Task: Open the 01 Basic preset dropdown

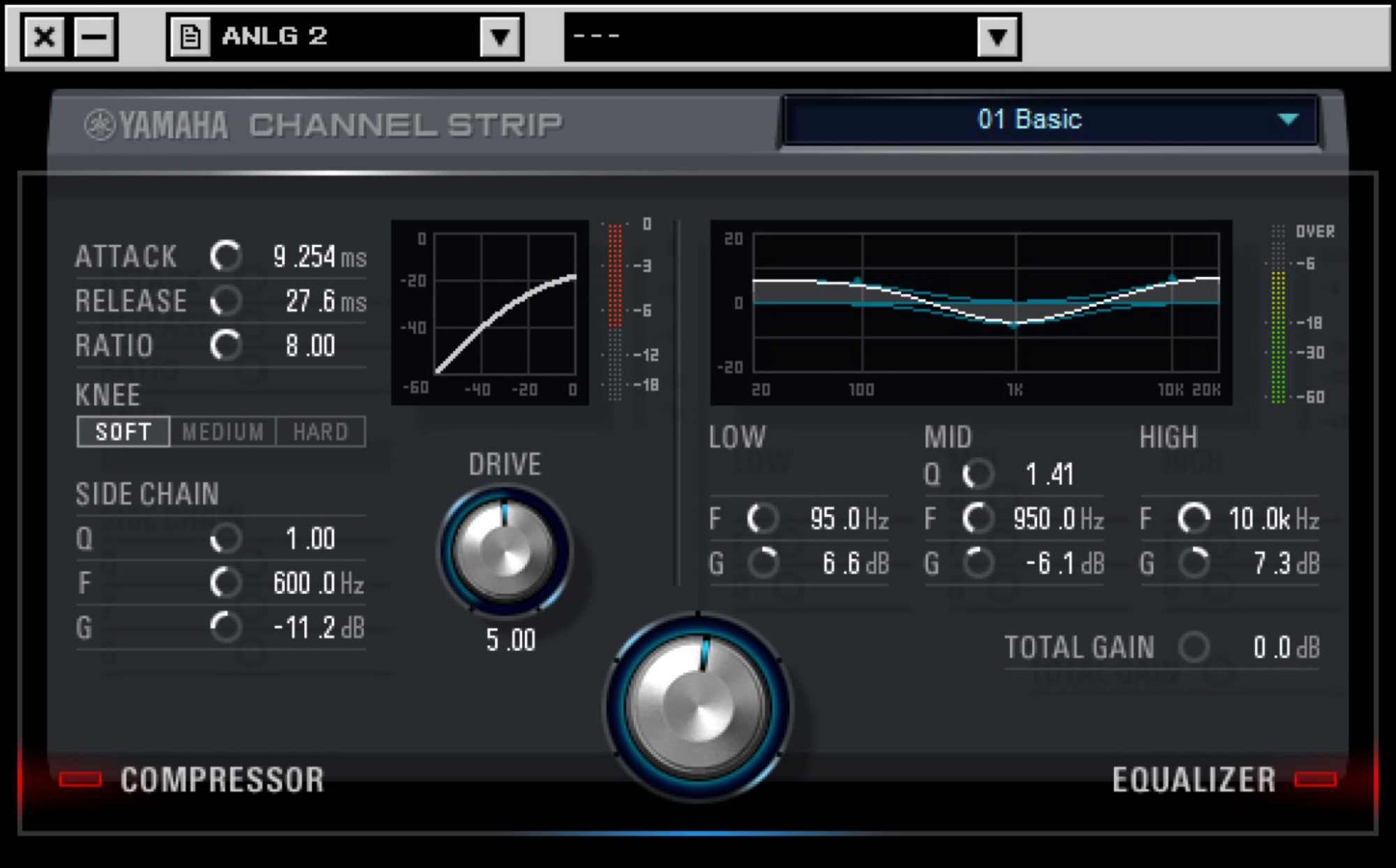Action: [1050, 120]
